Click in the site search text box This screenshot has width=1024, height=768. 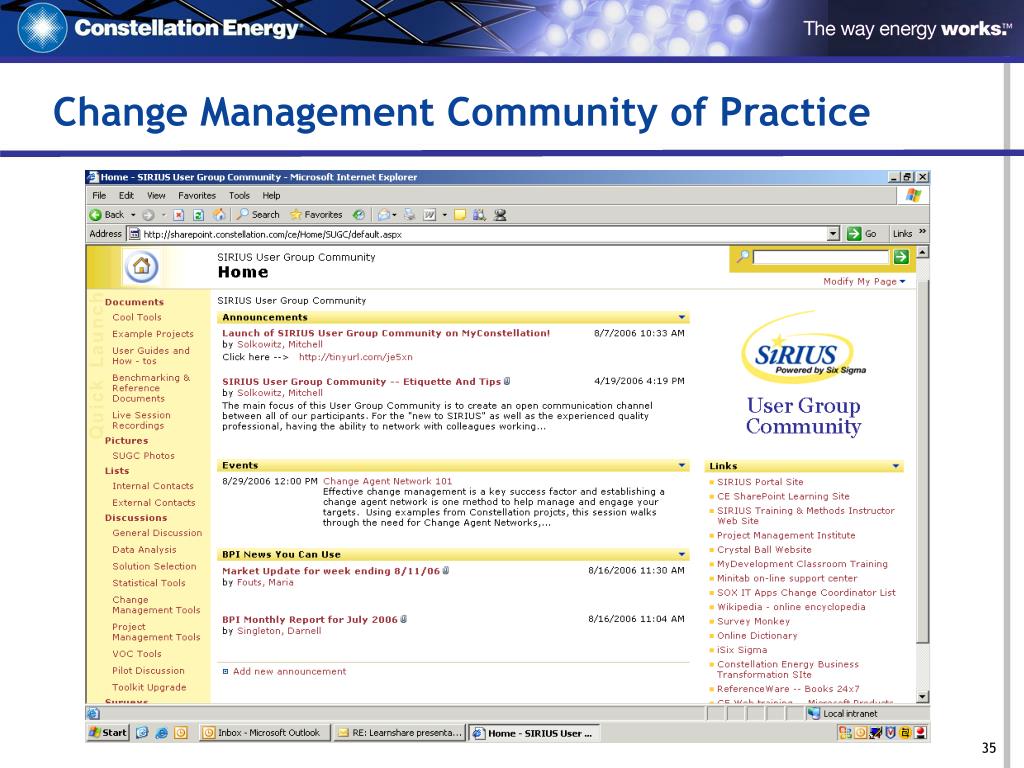click(x=821, y=257)
